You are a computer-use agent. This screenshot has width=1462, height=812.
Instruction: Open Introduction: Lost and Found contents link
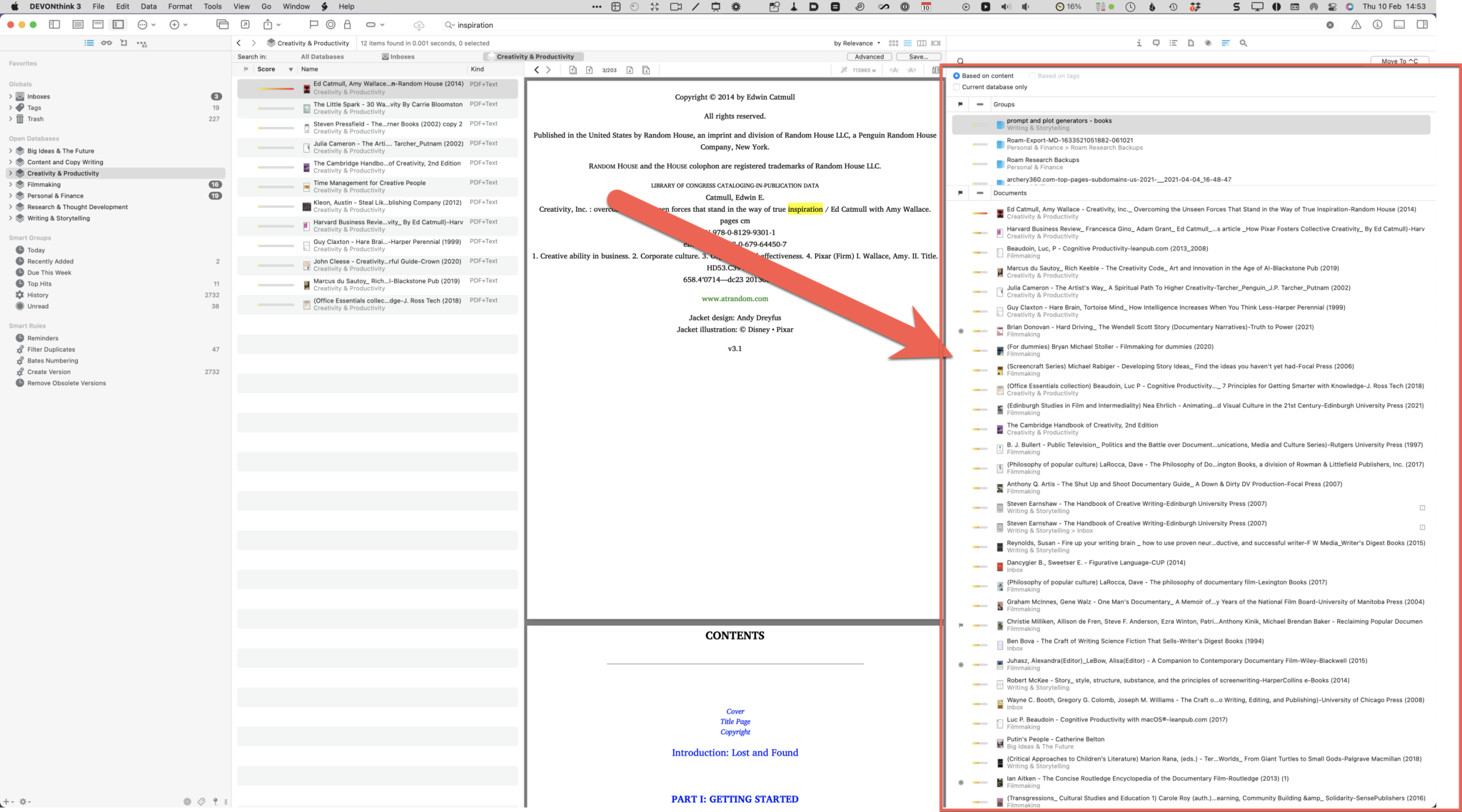coord(735,752)
